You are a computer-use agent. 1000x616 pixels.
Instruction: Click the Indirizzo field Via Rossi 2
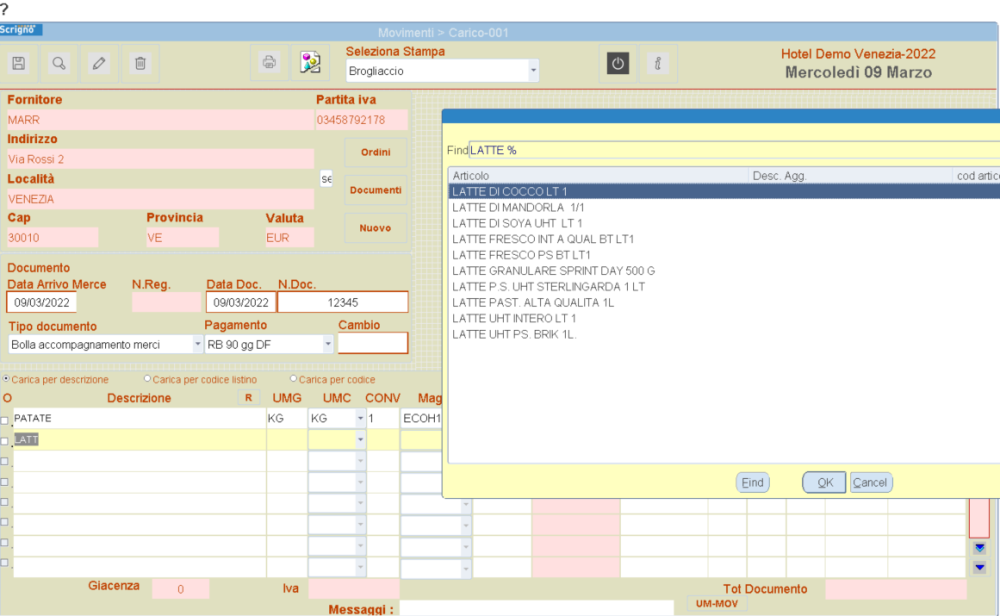pos(159,159)
